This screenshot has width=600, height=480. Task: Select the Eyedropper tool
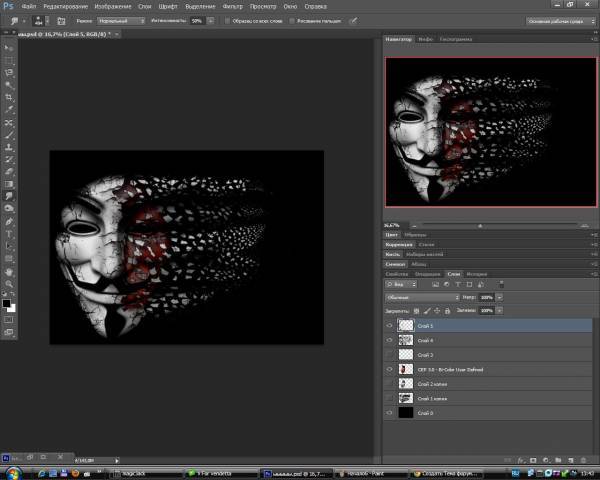tap(9, 110)
